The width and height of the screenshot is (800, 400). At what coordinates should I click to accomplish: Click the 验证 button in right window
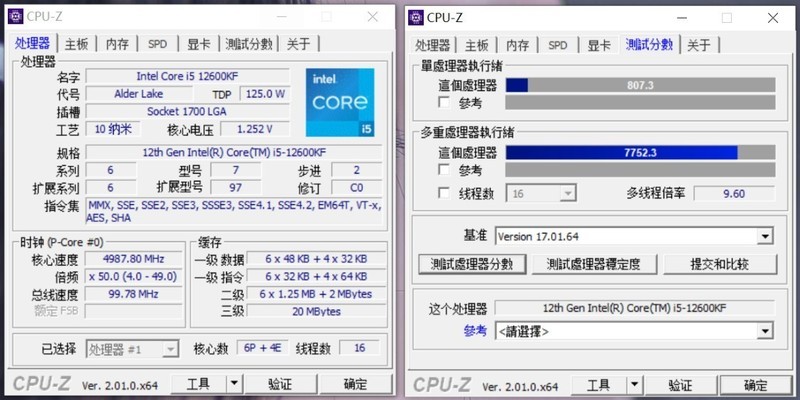coord(680,385)
